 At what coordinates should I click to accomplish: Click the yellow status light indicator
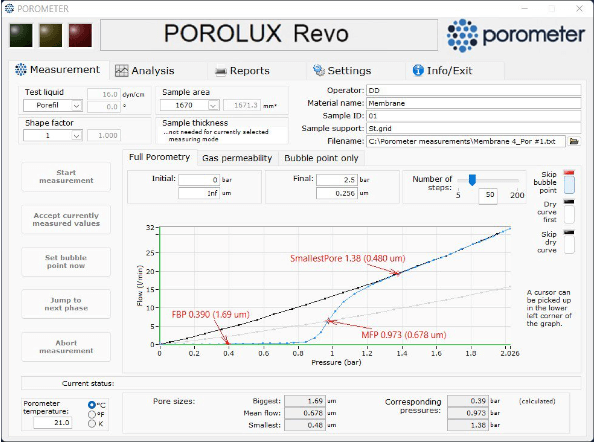click(50, 35)
